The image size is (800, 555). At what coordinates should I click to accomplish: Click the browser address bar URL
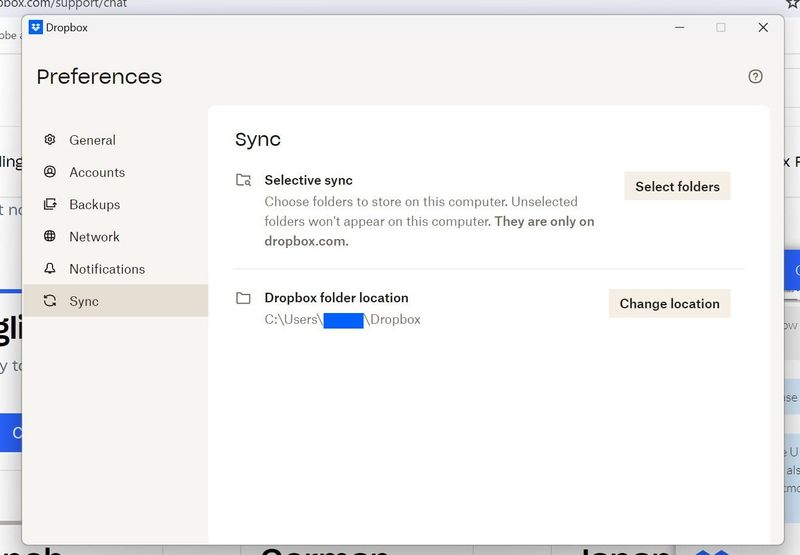[x=63, y=4]
